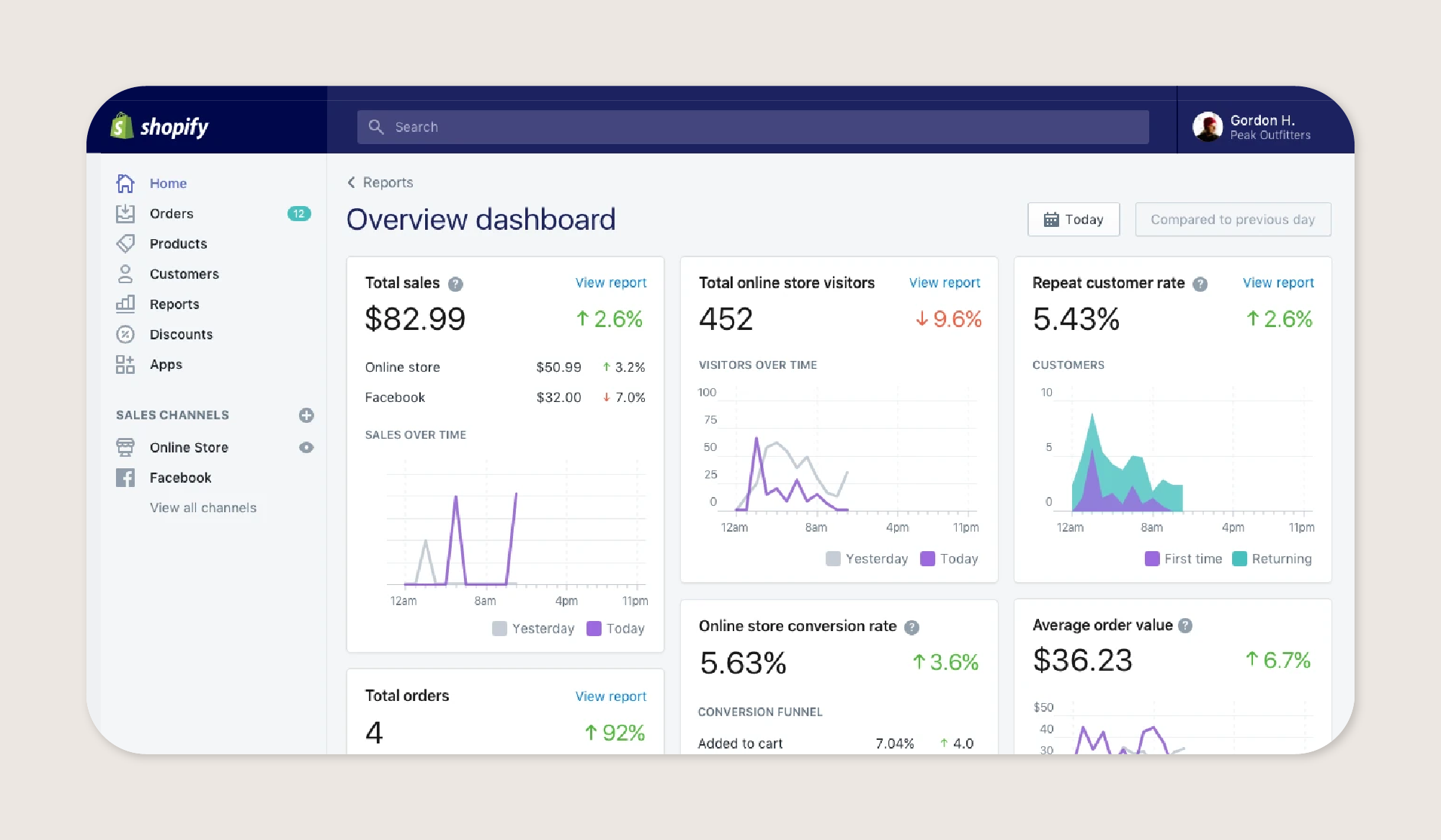
Task: Toggle Returning legend in customers chart
Action: pos(1272,559)
